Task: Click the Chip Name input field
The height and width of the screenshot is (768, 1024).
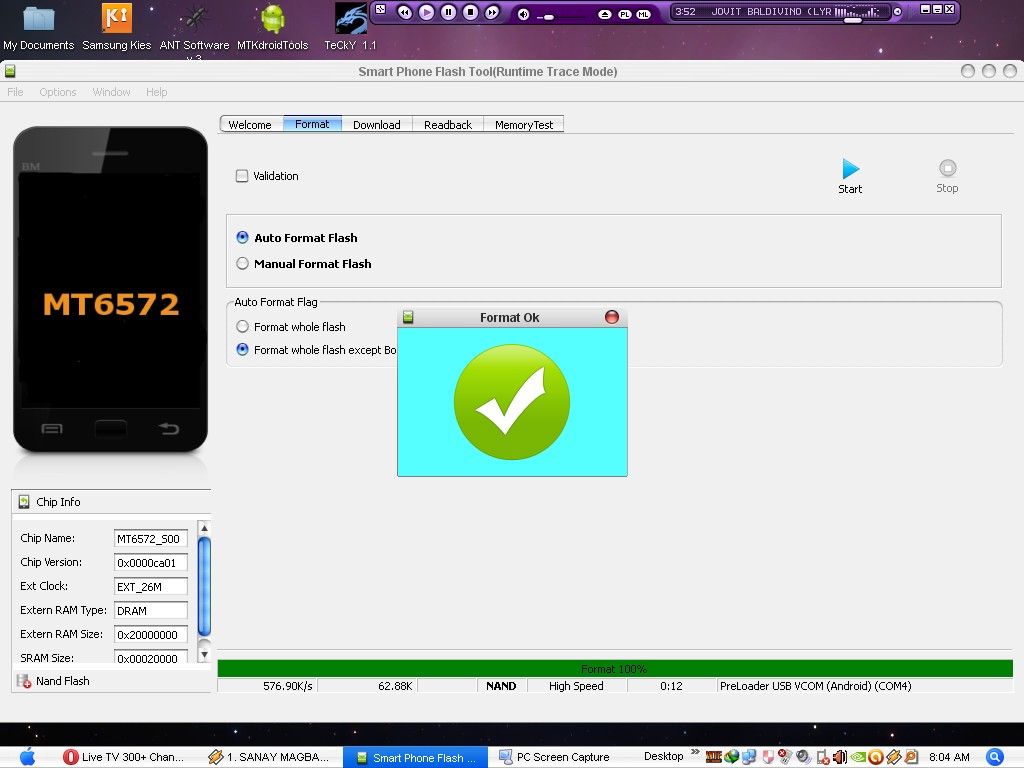Action: (150, 539)
